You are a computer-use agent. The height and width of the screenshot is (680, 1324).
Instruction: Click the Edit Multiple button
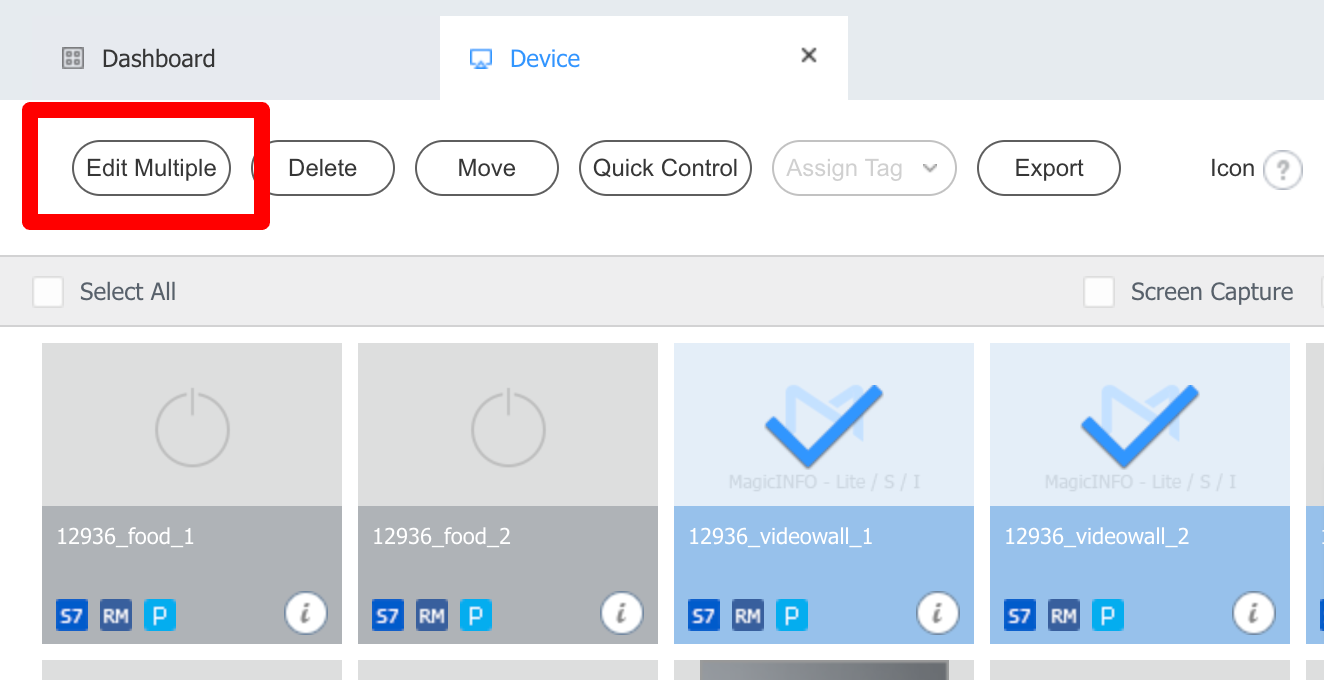pos(151,168)
